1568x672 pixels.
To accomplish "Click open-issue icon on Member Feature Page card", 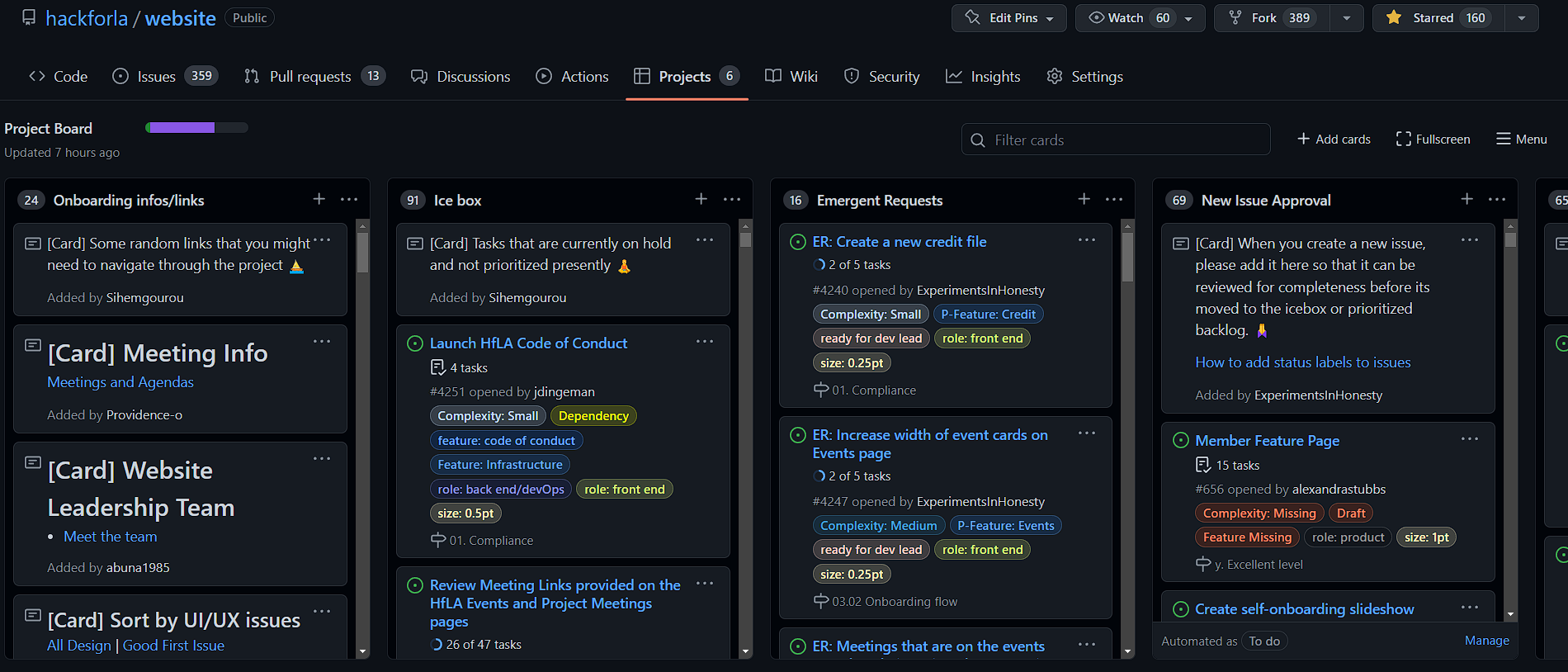I will pyautogui.click(x=1181, y=441).
